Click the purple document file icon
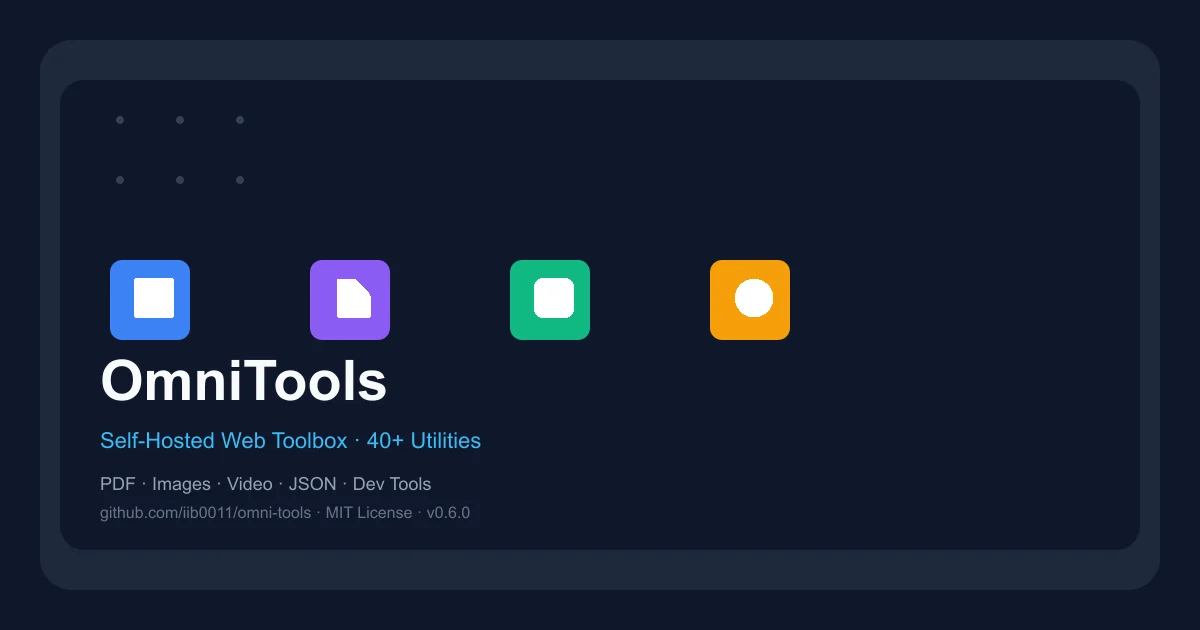The height and width of the screenshot is (630, 1200). coord(350,300)
